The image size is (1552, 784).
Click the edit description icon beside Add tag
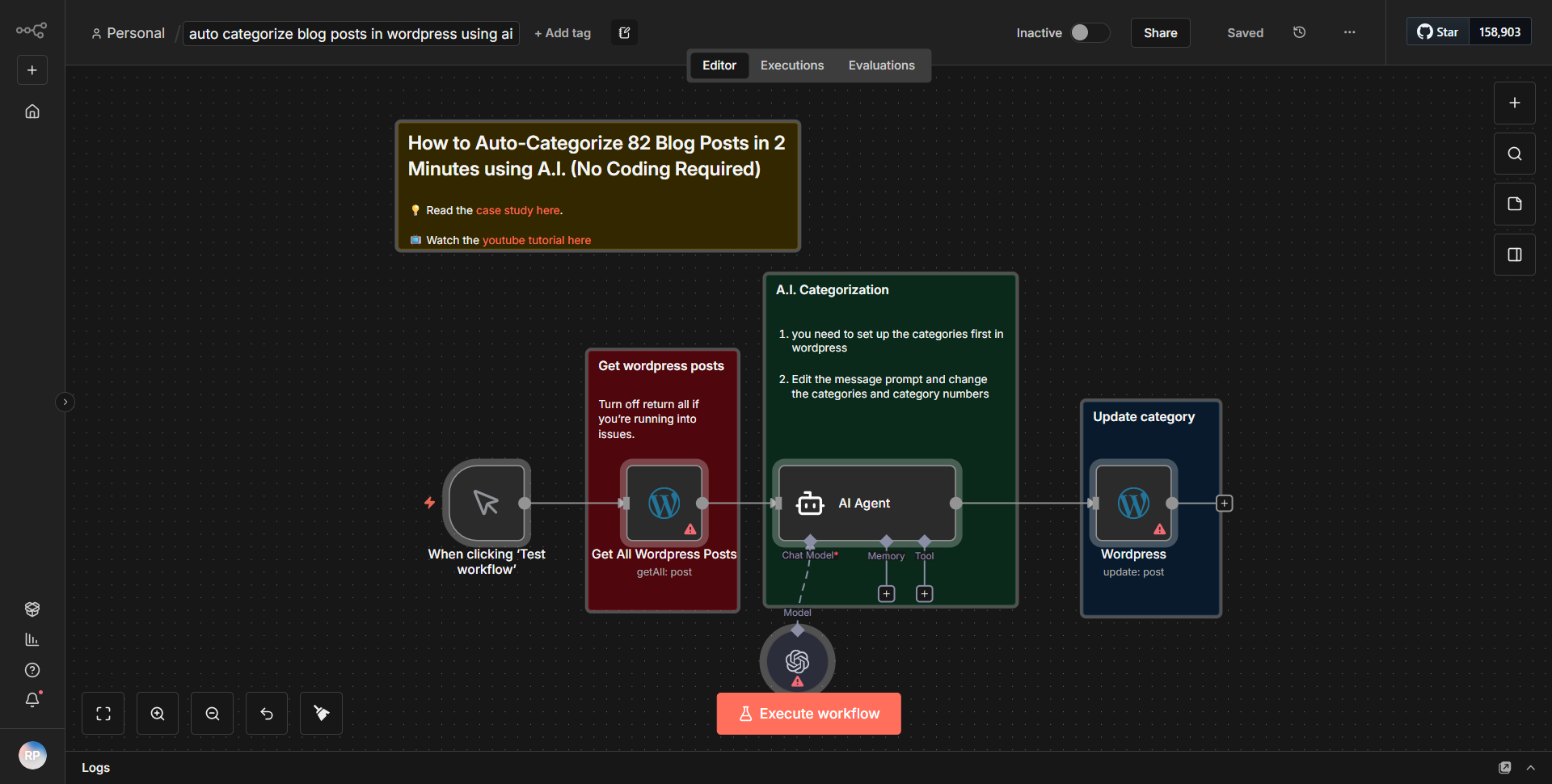click(624, 33)
